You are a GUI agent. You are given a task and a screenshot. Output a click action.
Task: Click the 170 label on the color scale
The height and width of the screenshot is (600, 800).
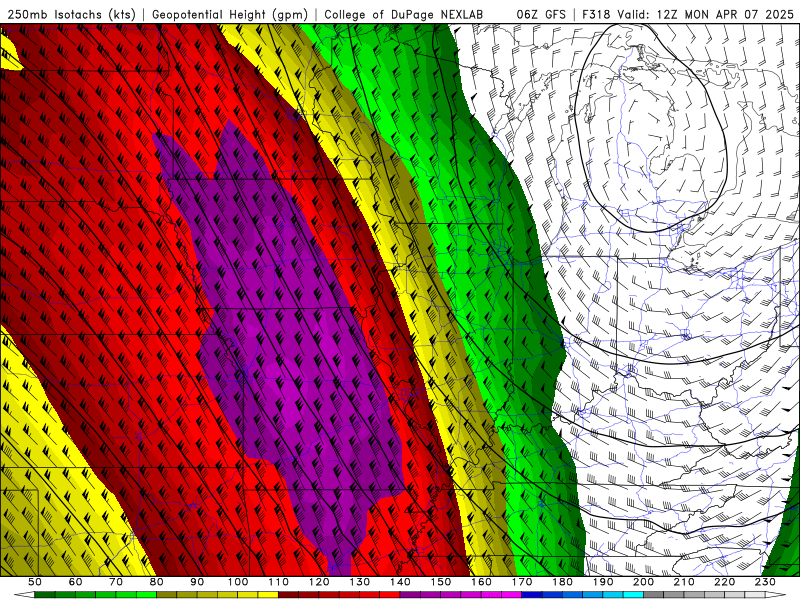point(522,582)
